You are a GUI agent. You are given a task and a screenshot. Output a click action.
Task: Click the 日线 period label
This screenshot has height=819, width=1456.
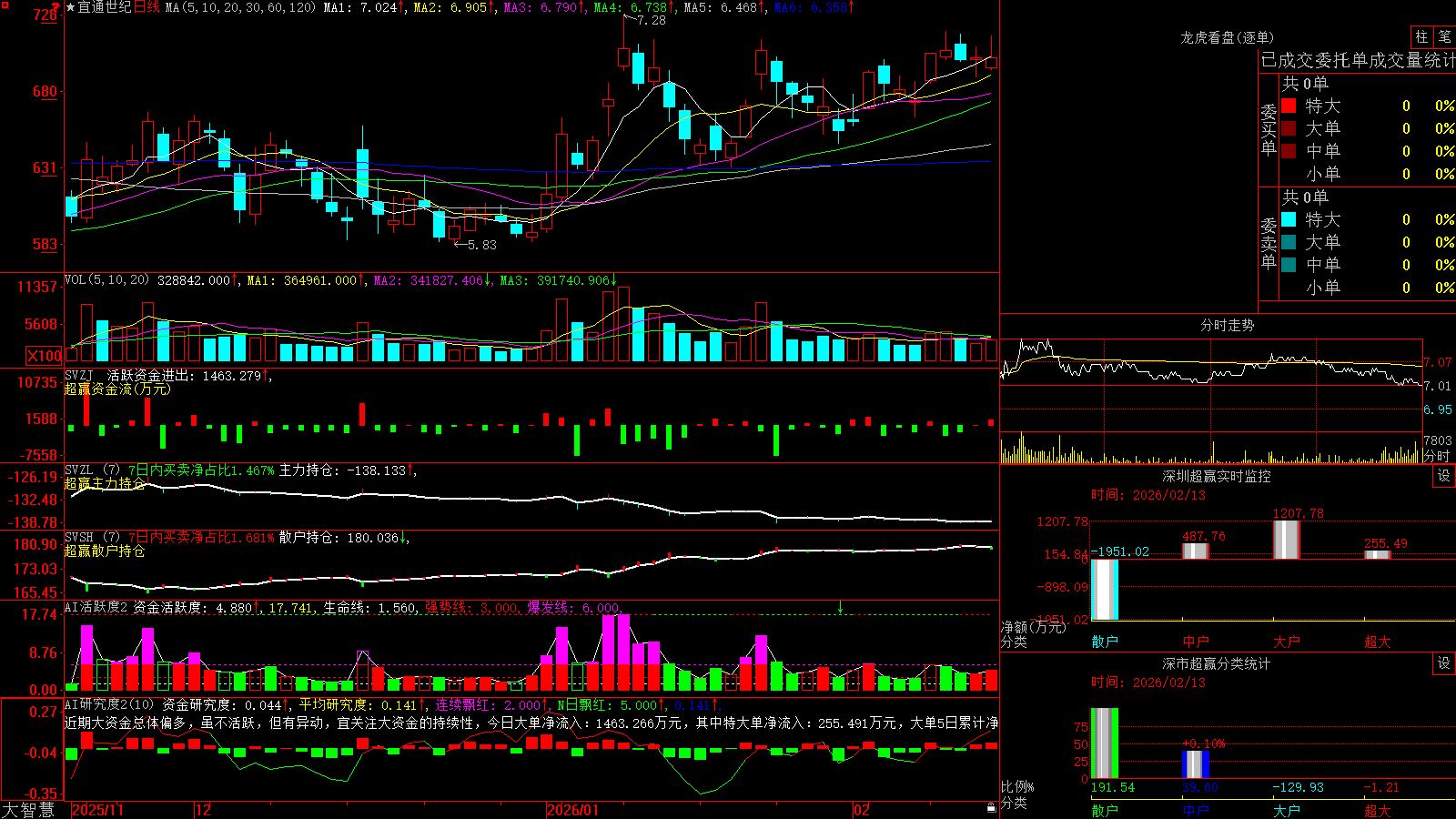pos(147,7)
